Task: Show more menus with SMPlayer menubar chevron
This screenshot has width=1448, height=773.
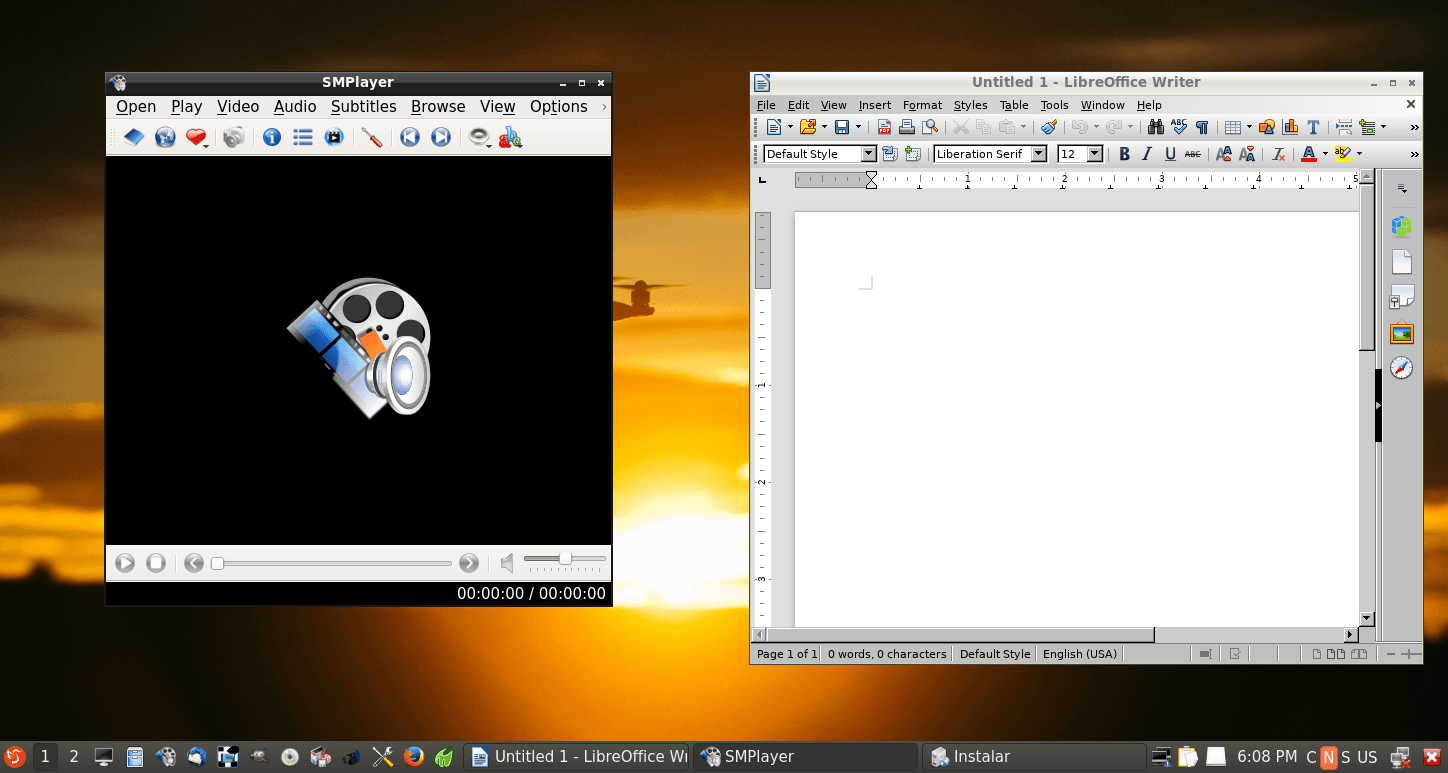Action: [604, 107]
